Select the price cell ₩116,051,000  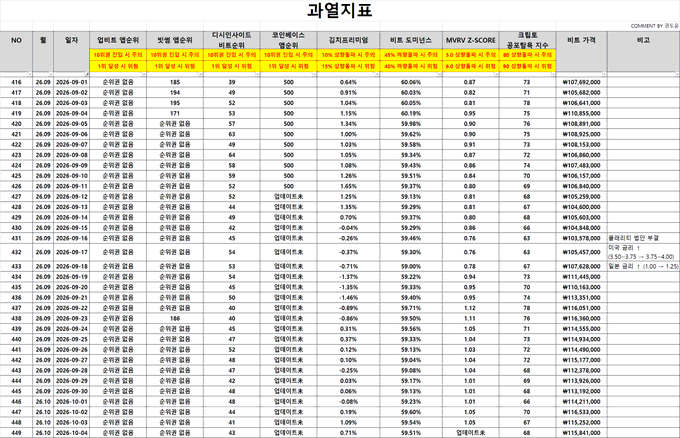click(x=582, y=308)
